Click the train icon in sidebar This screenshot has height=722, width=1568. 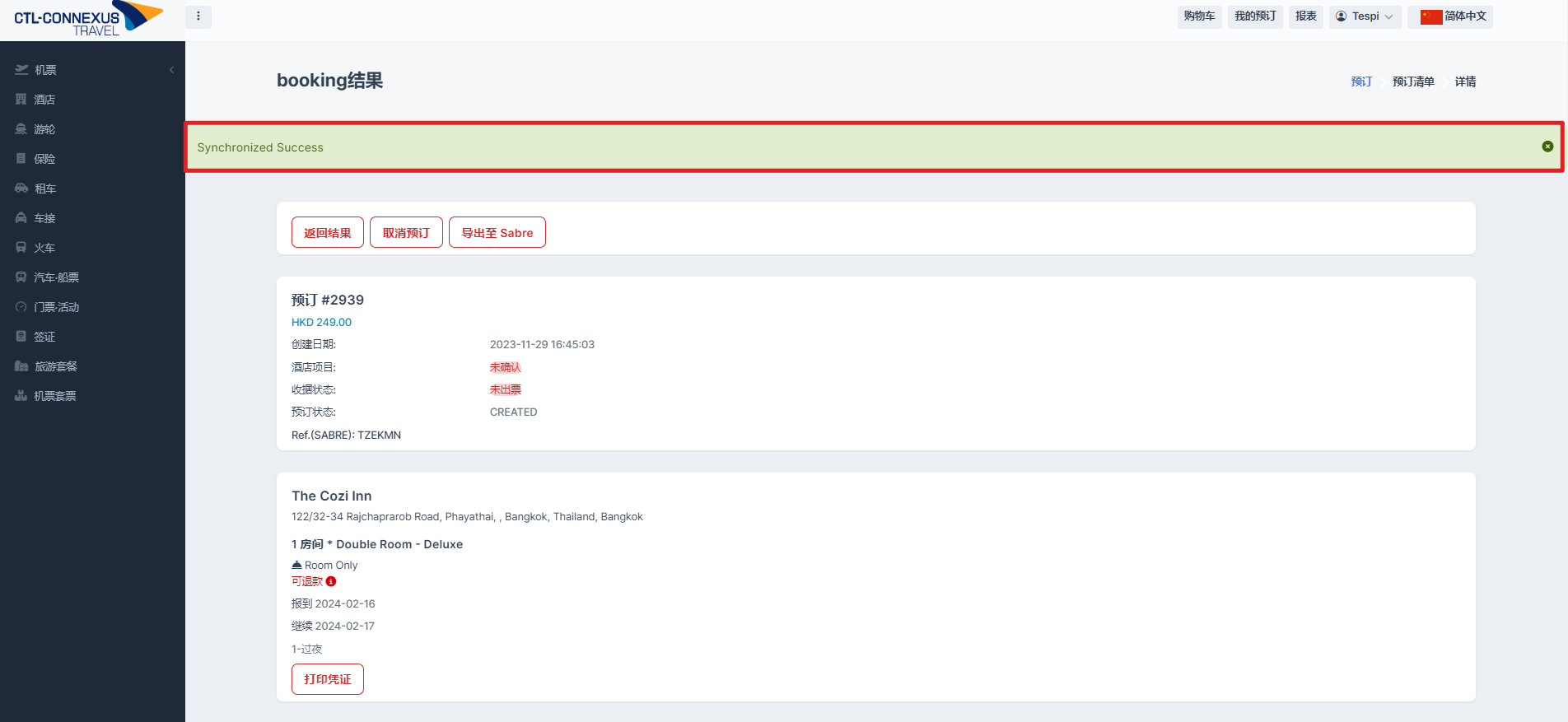21,248
